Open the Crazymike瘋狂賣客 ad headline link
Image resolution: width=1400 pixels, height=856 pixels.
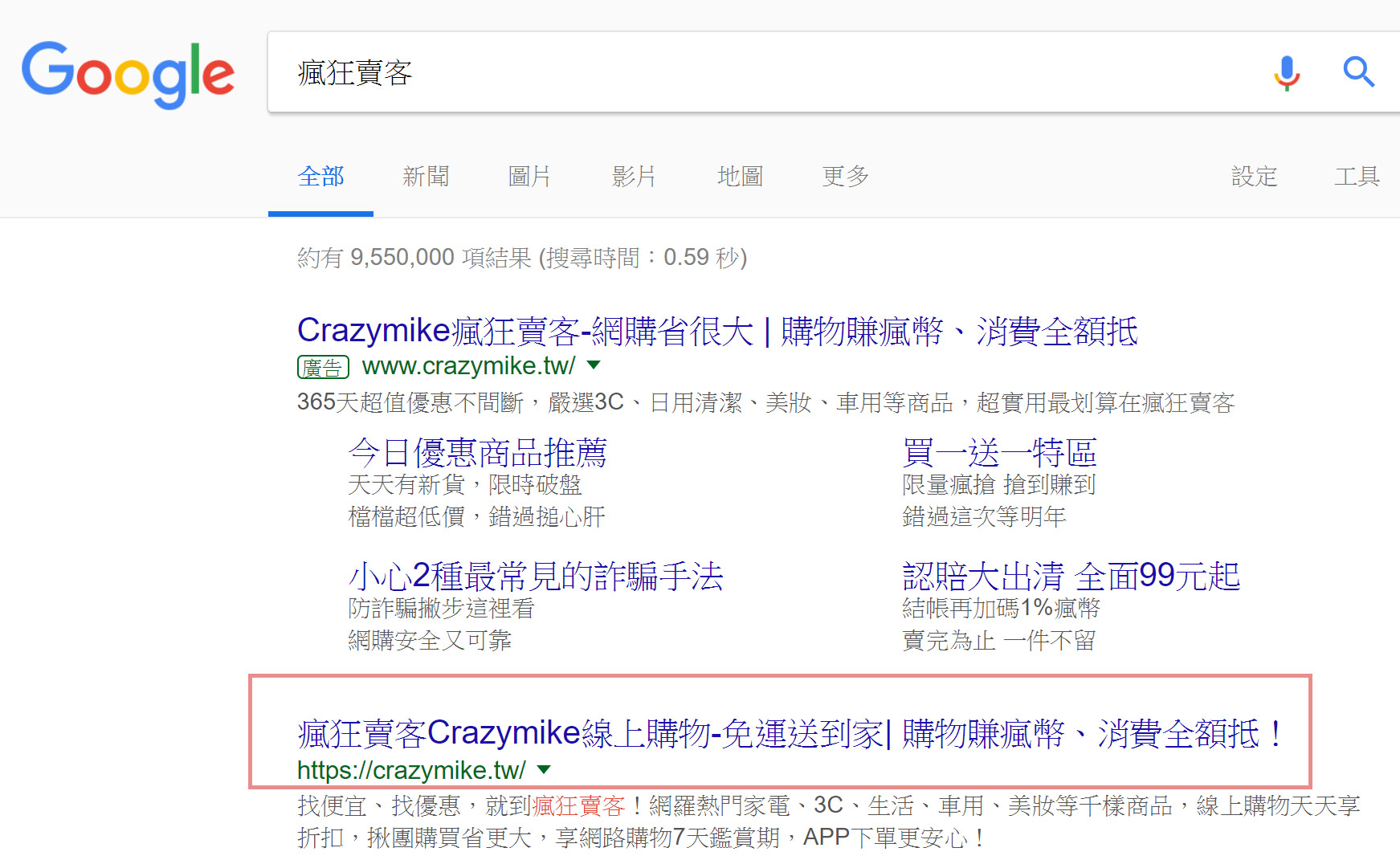click(x=716, y=331)
